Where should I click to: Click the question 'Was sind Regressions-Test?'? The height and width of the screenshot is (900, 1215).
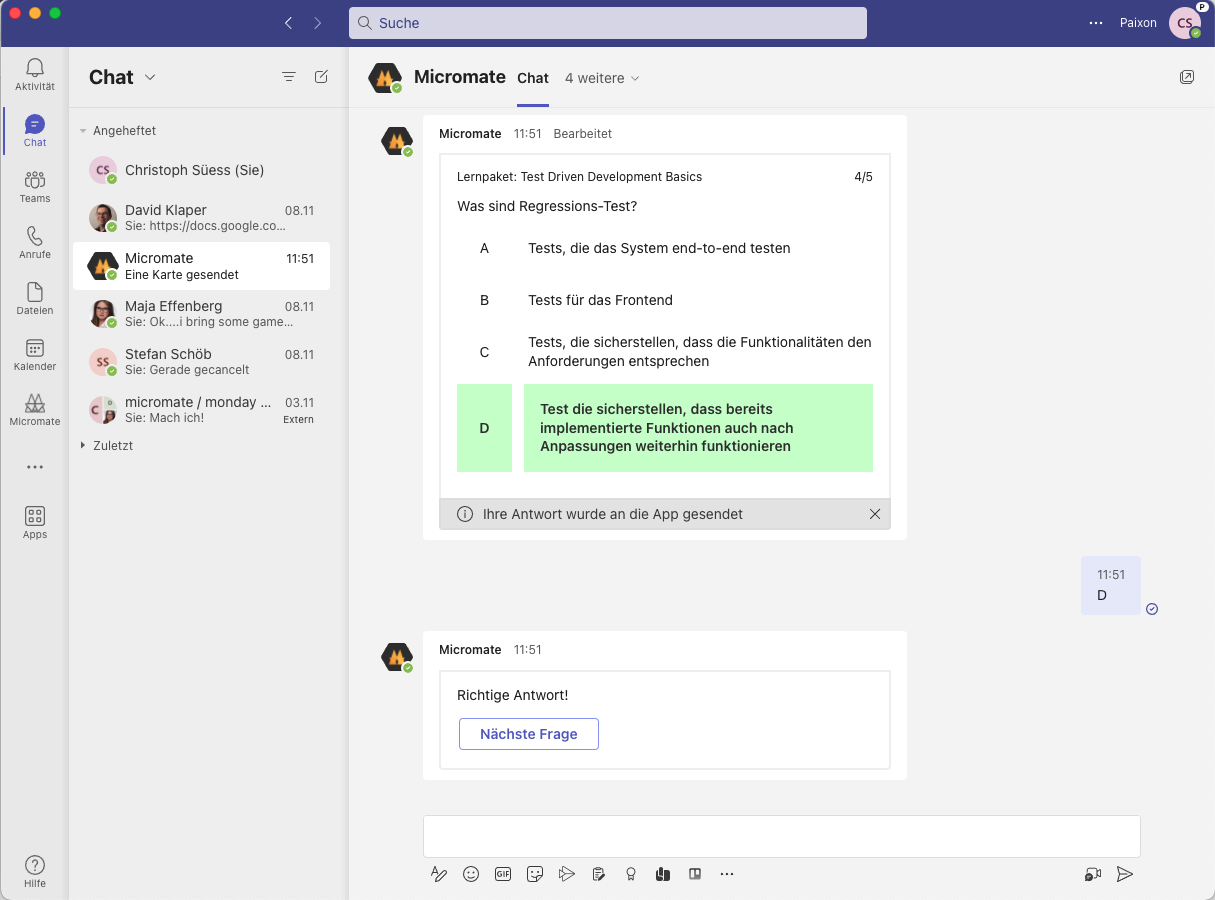547,207
